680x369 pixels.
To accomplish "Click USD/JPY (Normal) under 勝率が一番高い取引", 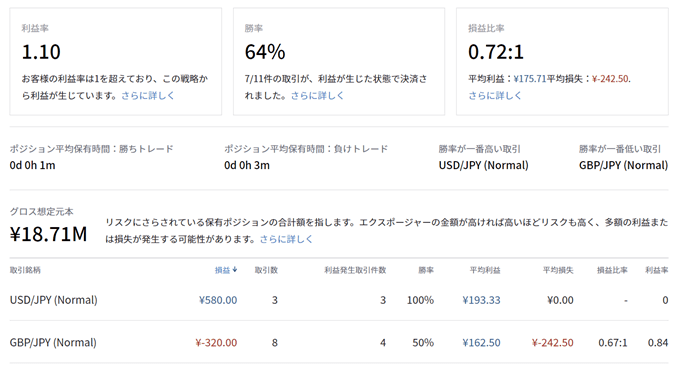I will [484, 165].
